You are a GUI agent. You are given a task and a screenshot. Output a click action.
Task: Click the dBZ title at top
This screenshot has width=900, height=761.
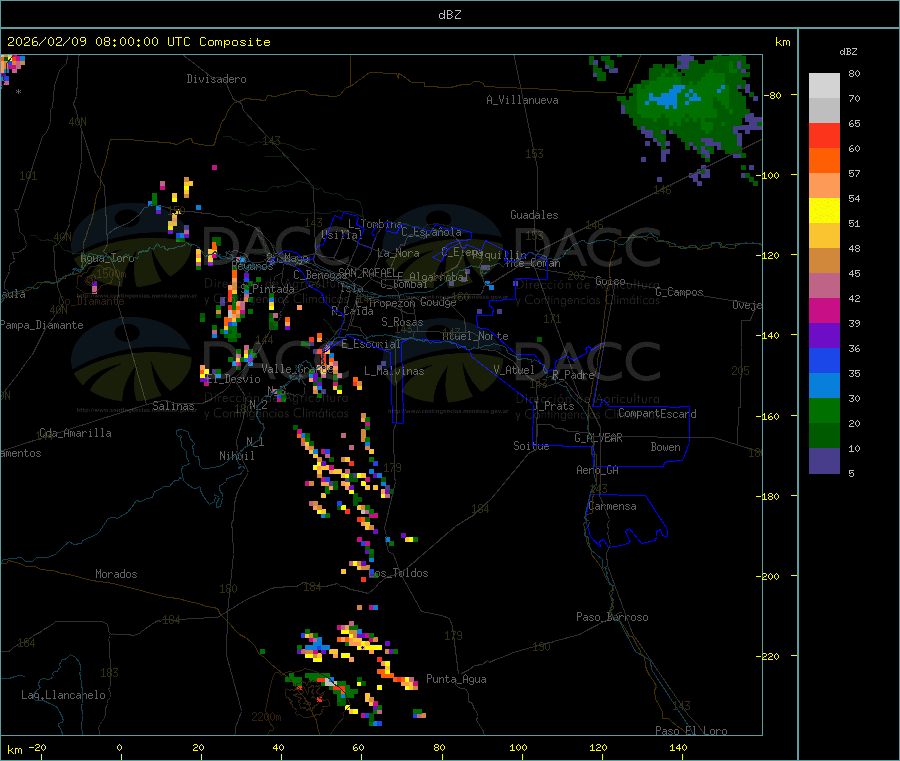(449, 14)
